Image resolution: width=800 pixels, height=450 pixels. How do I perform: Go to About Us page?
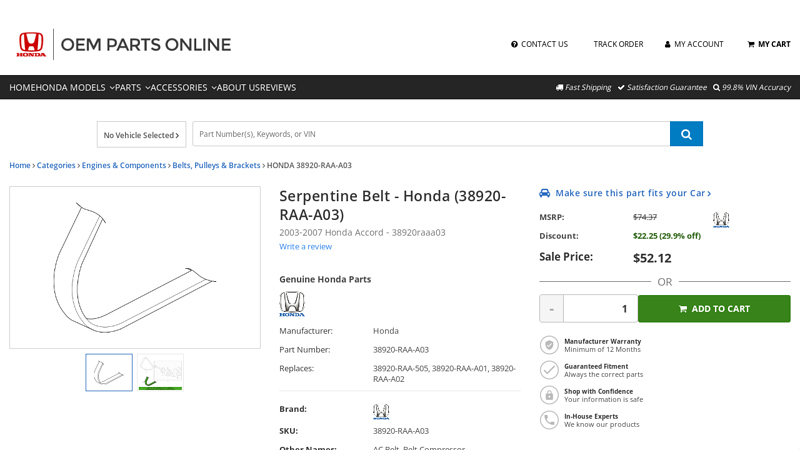click(x=239, y=87)
